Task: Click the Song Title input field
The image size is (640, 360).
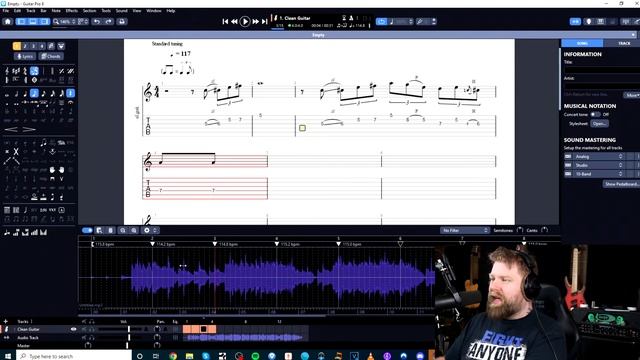Action: (x=602, y=70)
